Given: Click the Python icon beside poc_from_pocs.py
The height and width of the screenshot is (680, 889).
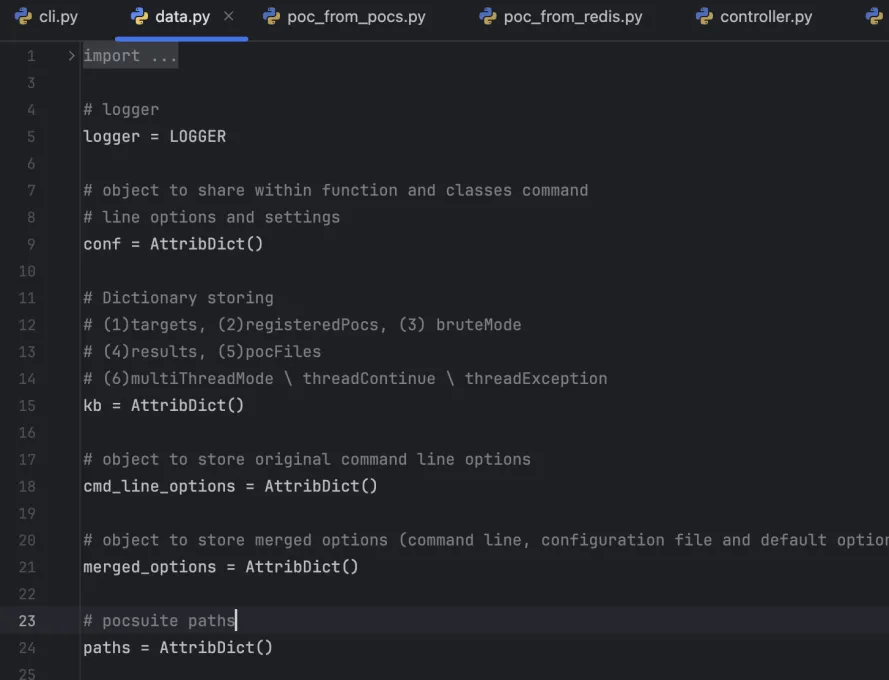Looking at the screenshot, I should pos(270,17).
